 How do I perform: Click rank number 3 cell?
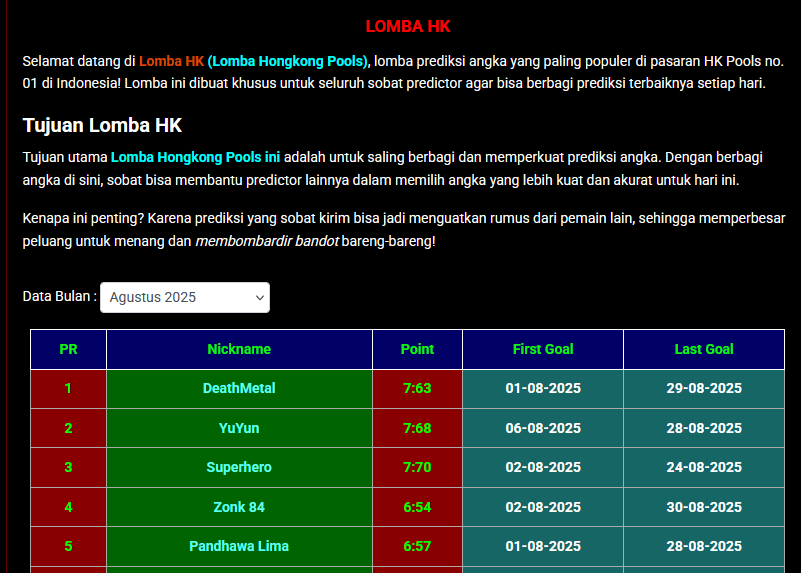[x=68, y=467]
